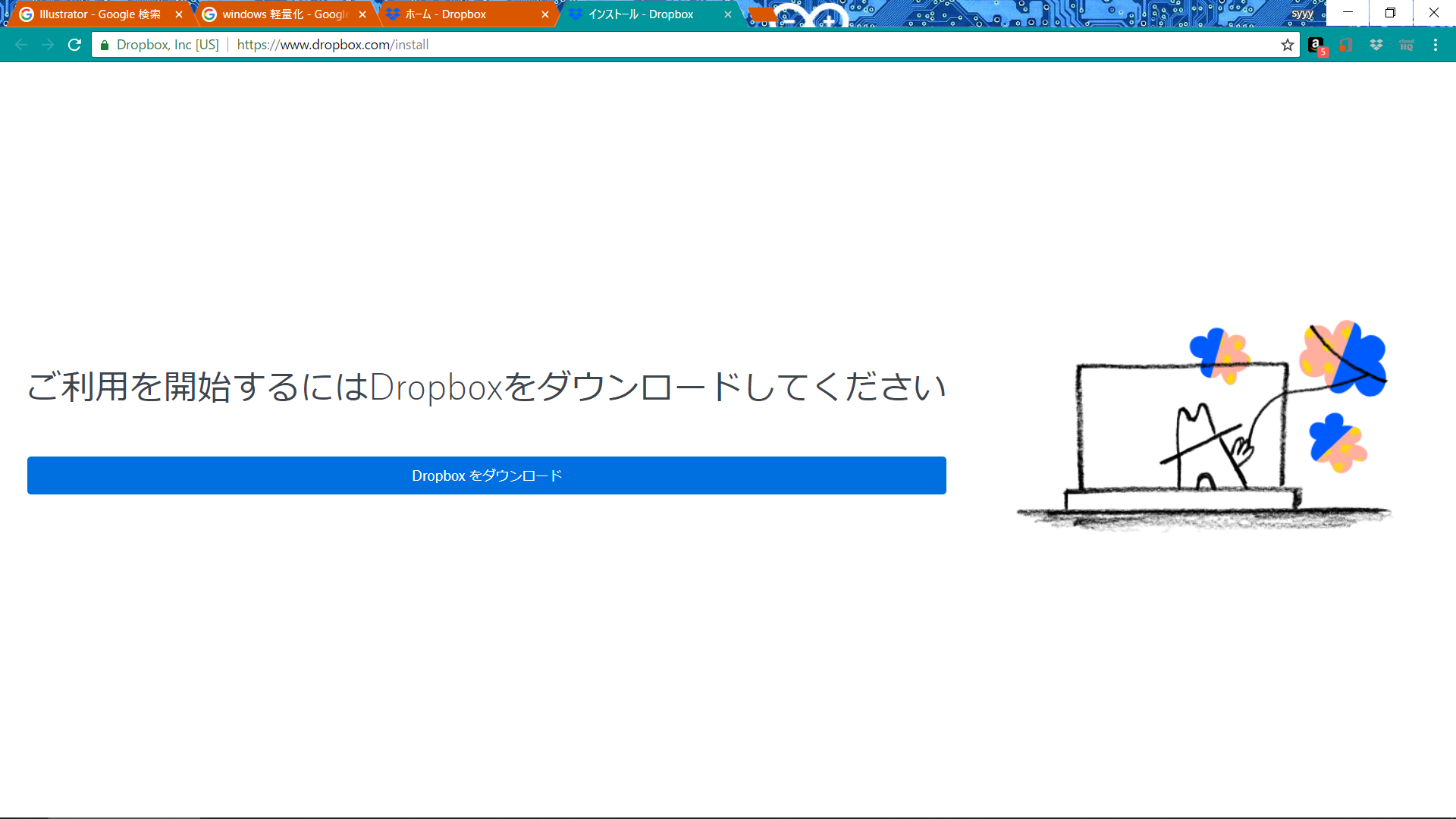Click the laptop cat illustration

click(x=1204, y=425)
